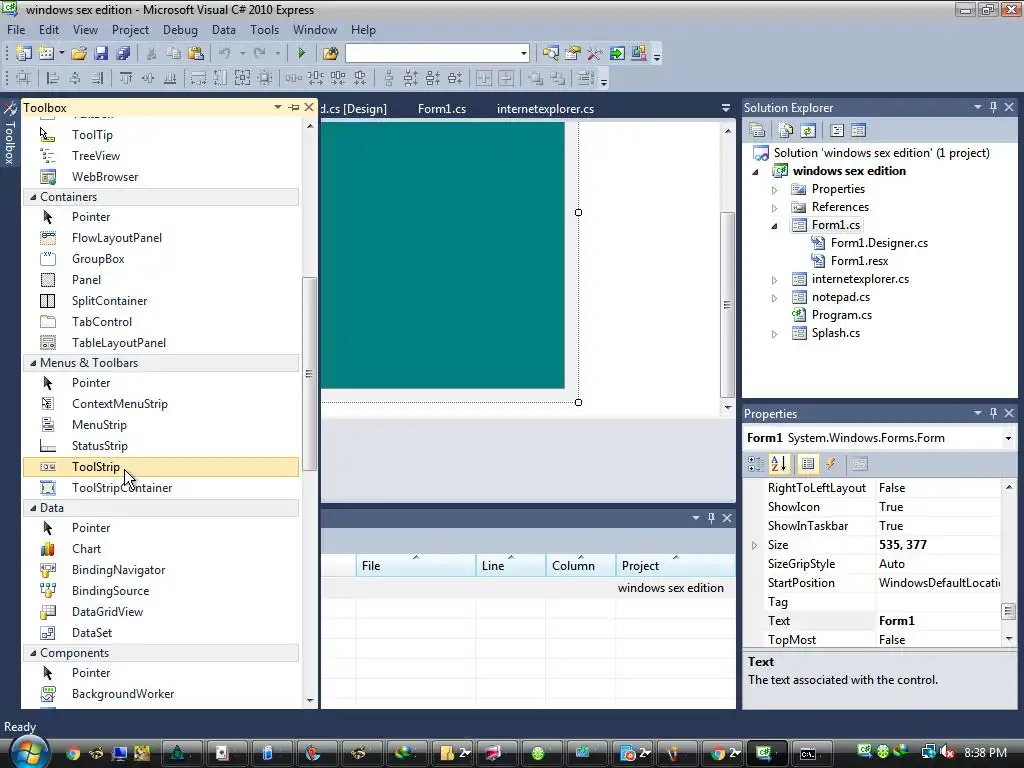
Task: Open the Project menu
Action: coord(130,30)
